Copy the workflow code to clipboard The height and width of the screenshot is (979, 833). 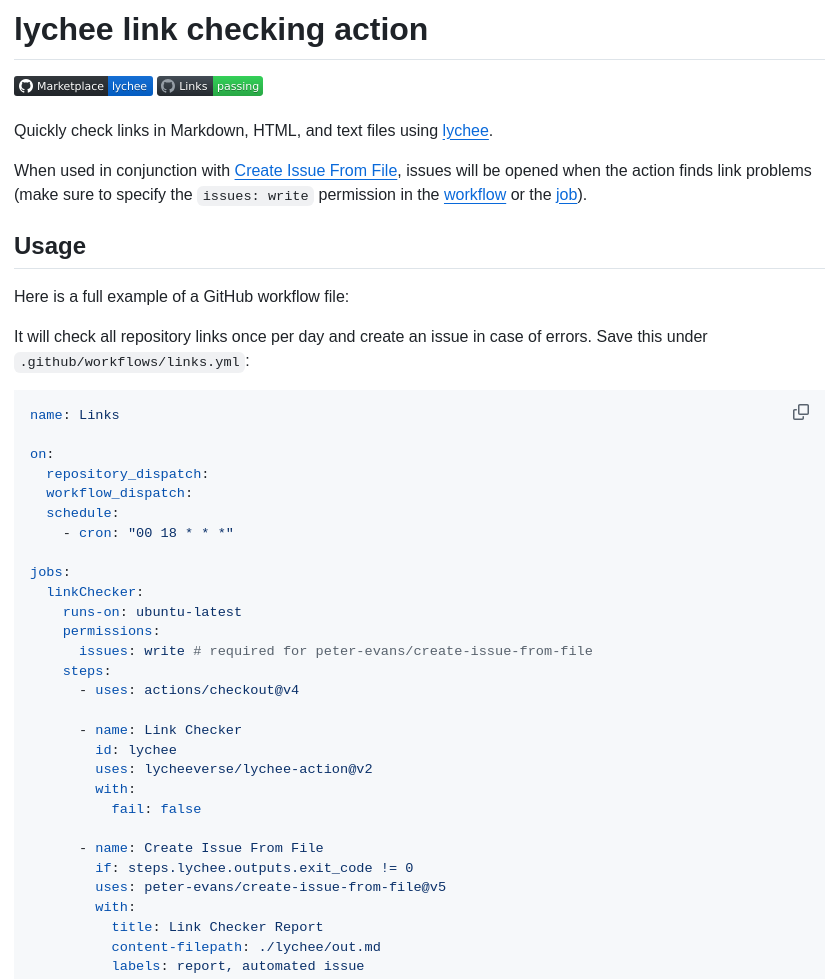tap(801, 412)
